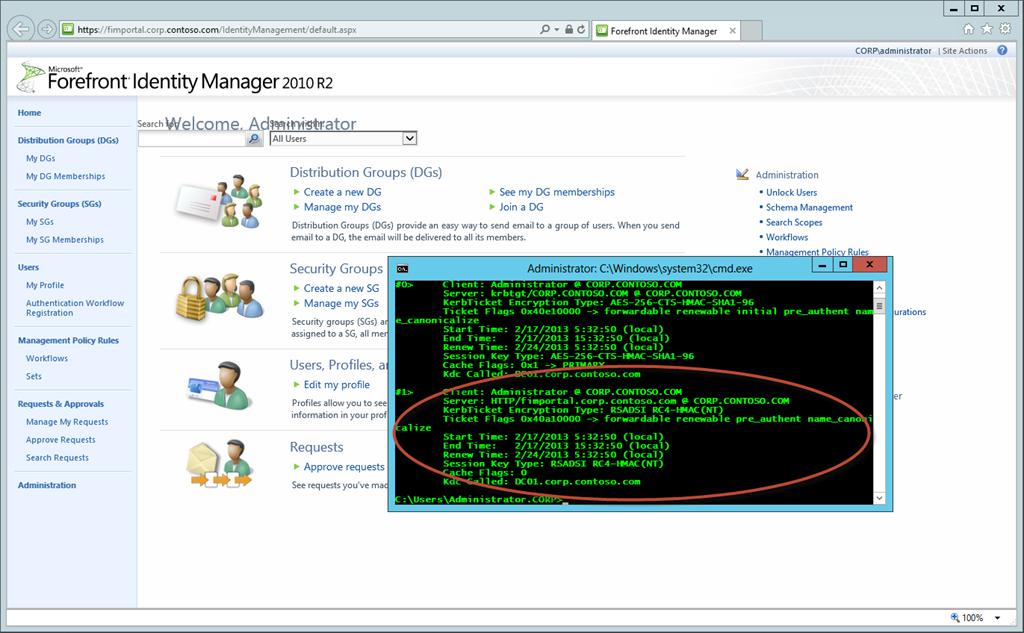Screen dimensions: 1024x633
Task: Click the site icon beside the URL
Action: click(x=67, y=29)
